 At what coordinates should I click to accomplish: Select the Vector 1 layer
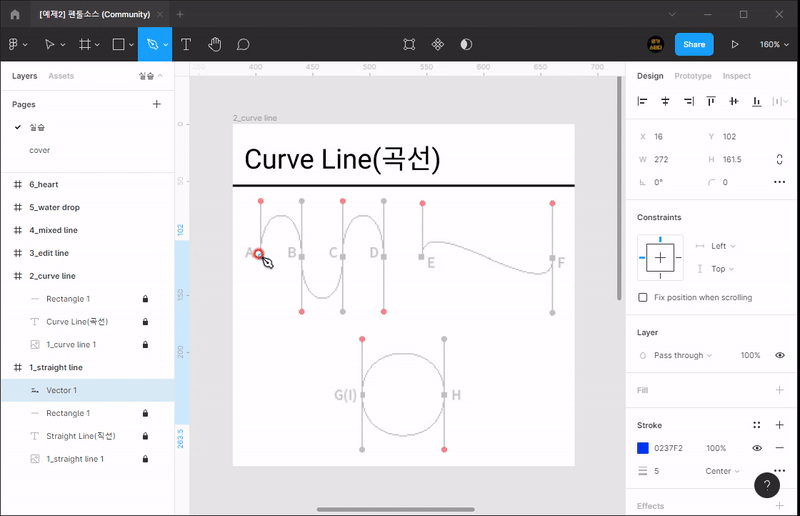click(87, 390)
